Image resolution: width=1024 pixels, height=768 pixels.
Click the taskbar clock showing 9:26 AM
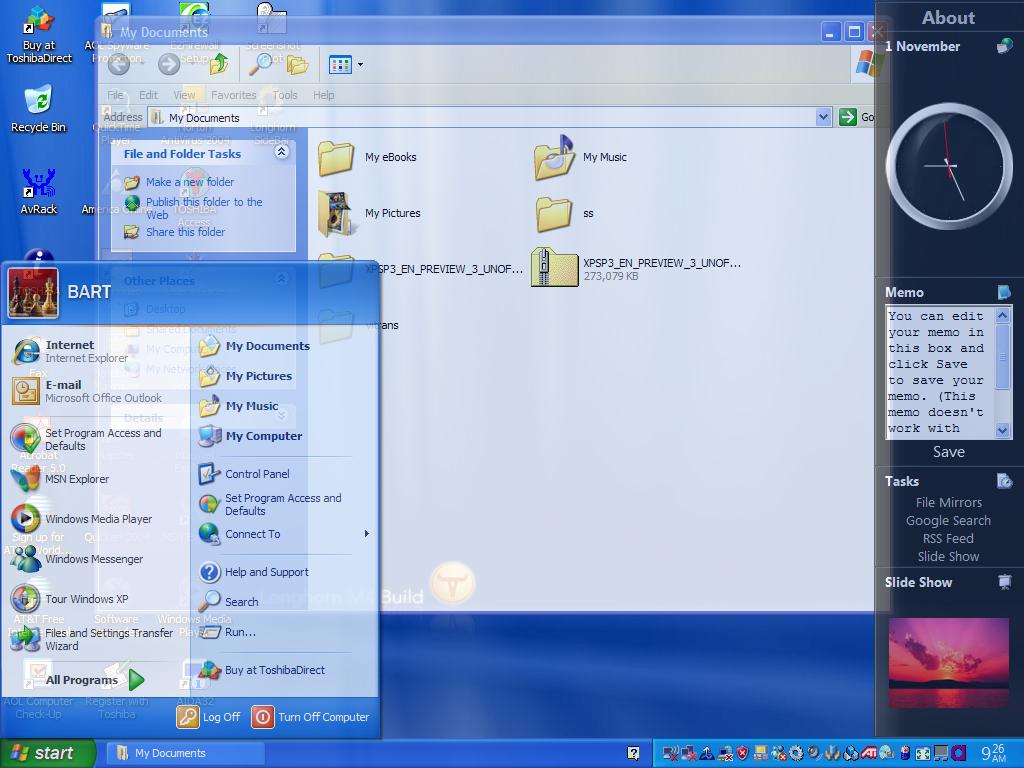[993, 754]
